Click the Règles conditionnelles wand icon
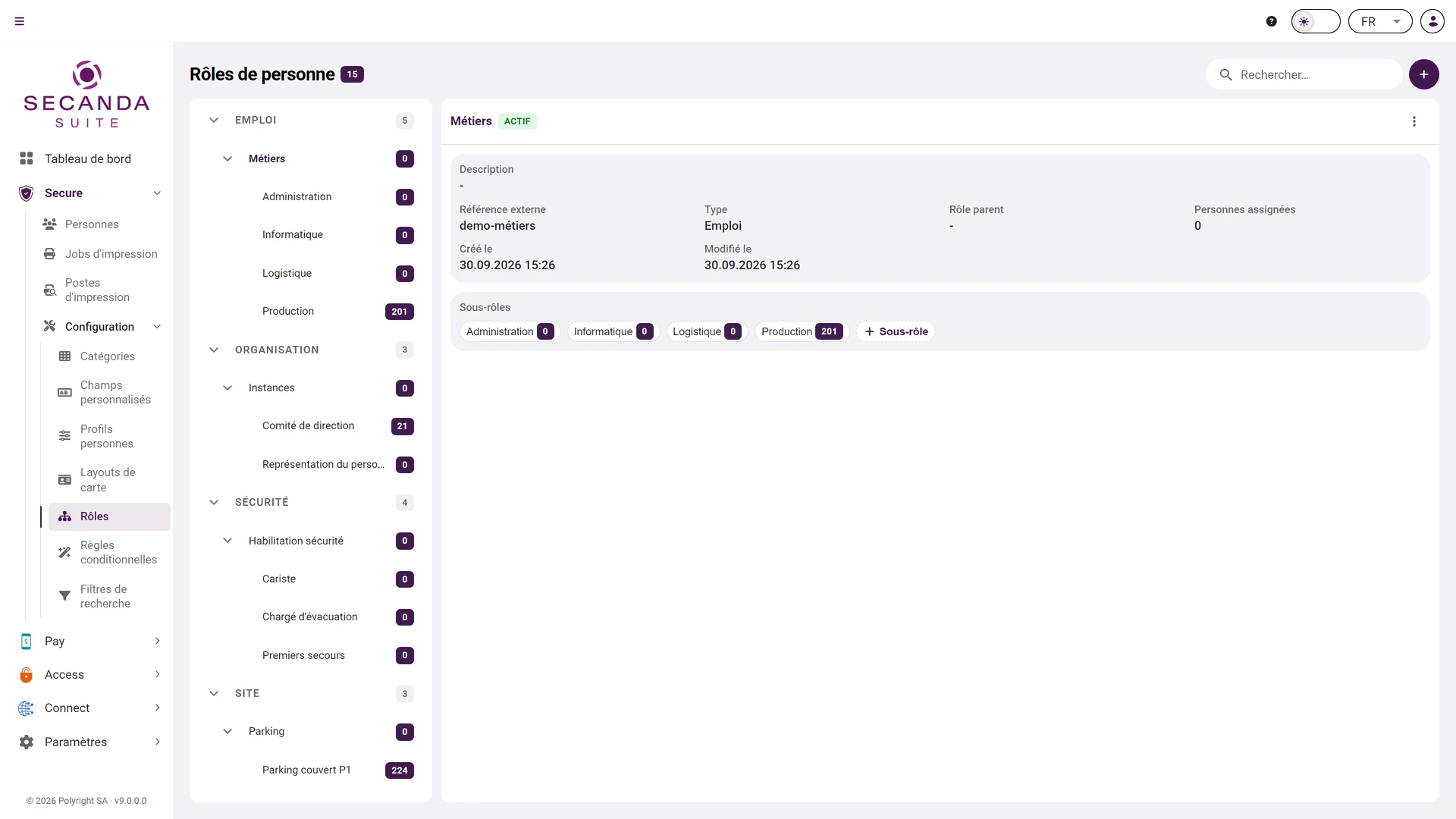Screen dimensions: 1456x819 tap(65, 552)
